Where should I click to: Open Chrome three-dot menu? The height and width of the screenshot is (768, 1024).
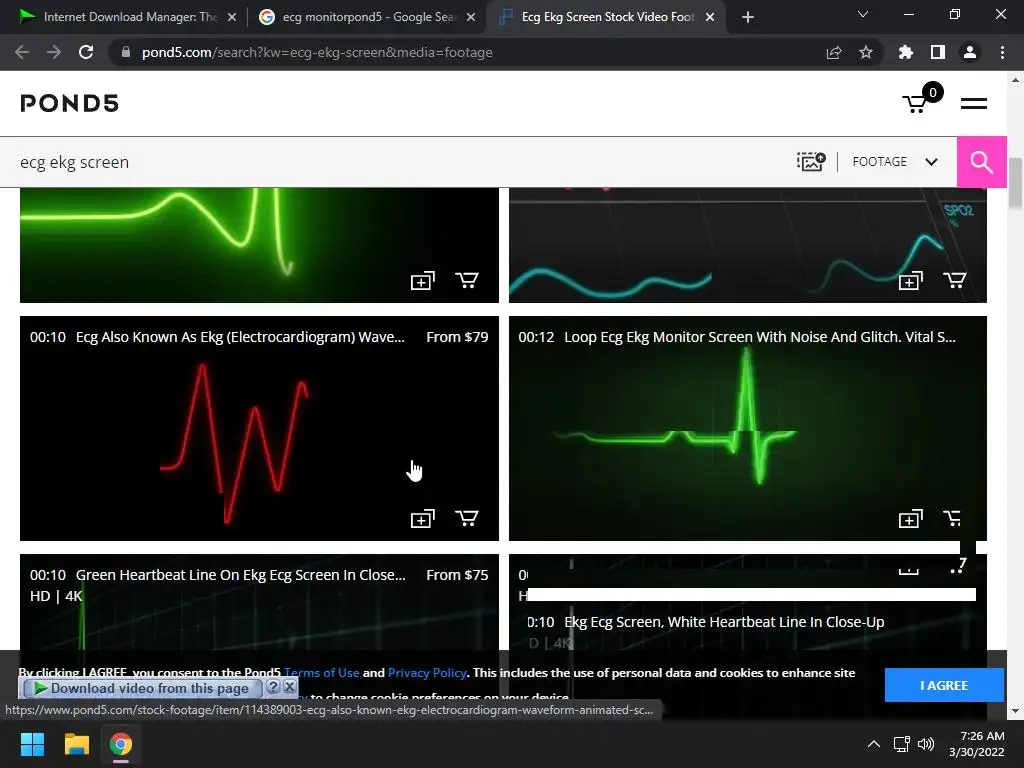tap(1002, 52)
